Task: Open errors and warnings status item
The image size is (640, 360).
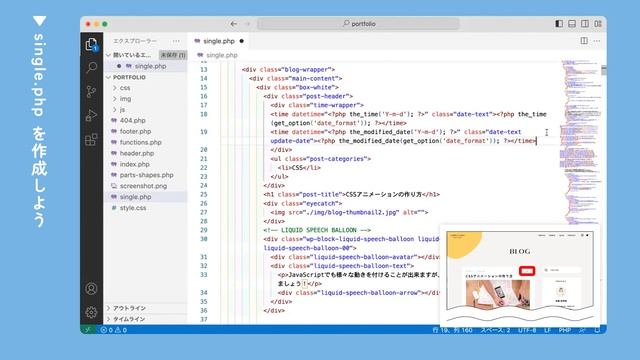Action: coord(113,330)
